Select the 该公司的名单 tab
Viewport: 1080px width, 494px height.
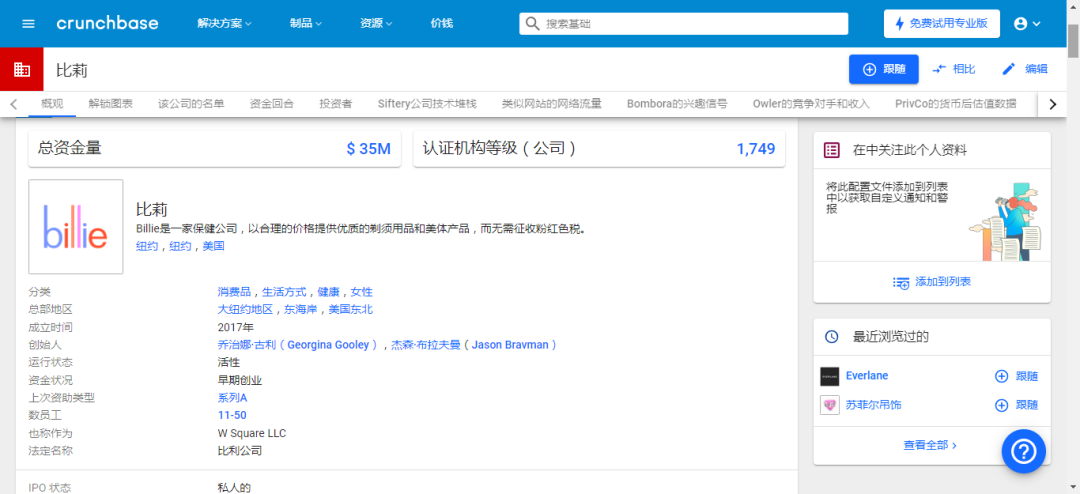(x=191, y=104)
